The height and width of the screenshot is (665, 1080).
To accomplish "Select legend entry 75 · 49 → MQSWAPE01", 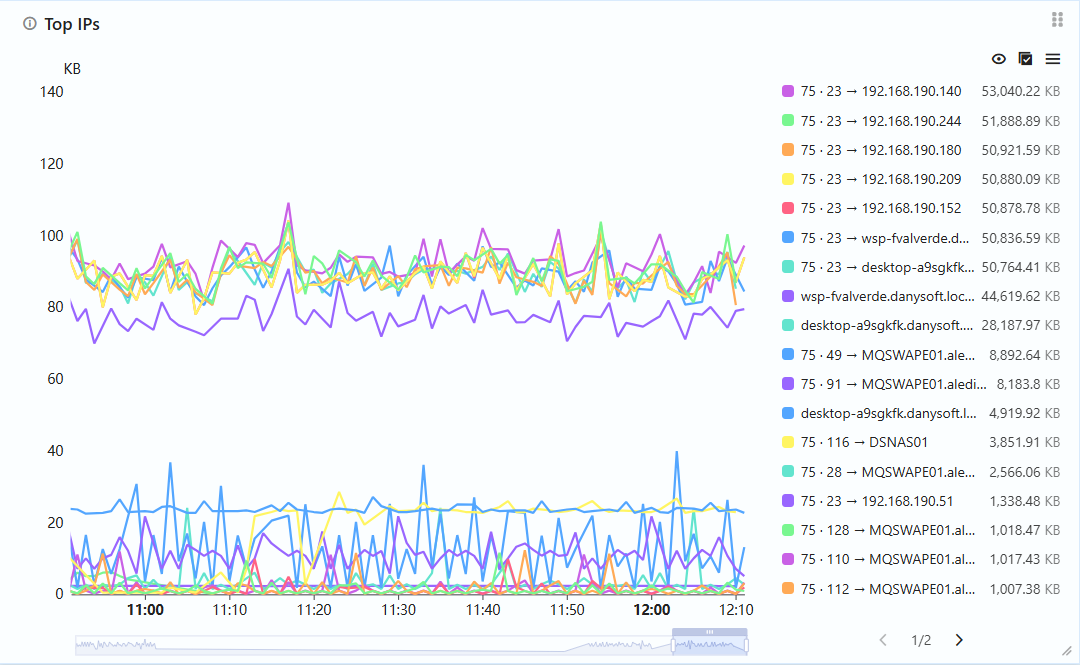I will click(x=921, y=355).
